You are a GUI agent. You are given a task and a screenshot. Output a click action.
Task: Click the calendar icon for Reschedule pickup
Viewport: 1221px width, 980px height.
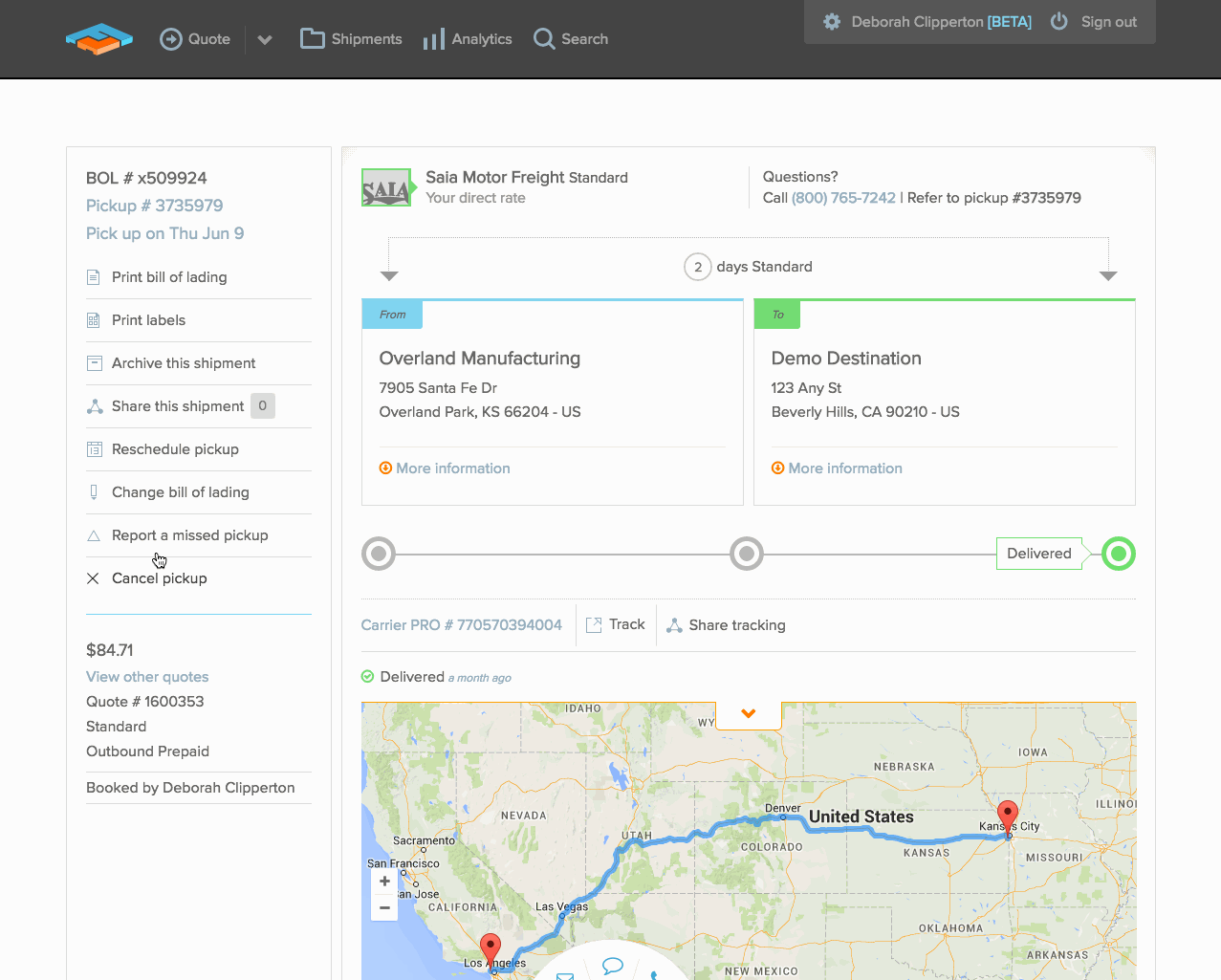[x=95, y=449]
